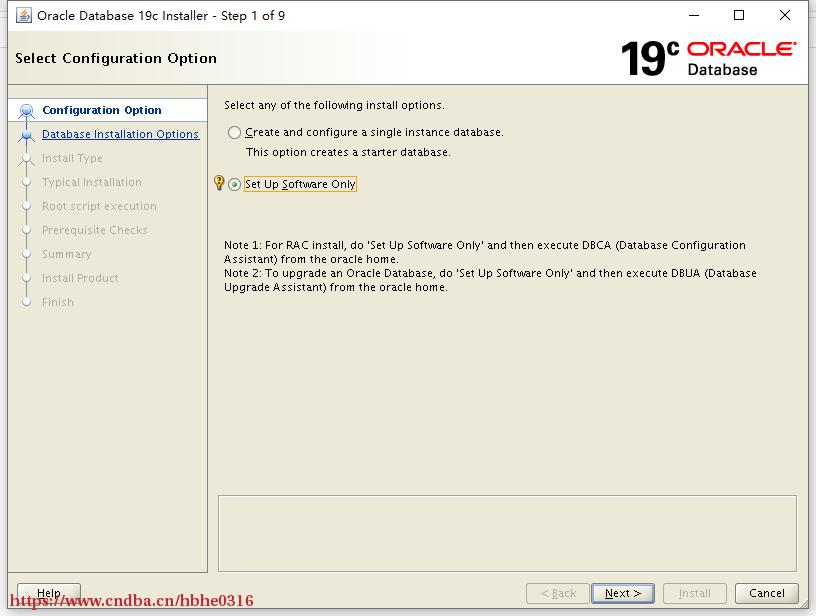This screenshot has height=616, width=816.
Task: Click the Configuration Option step marker icon
Action: 26,111
